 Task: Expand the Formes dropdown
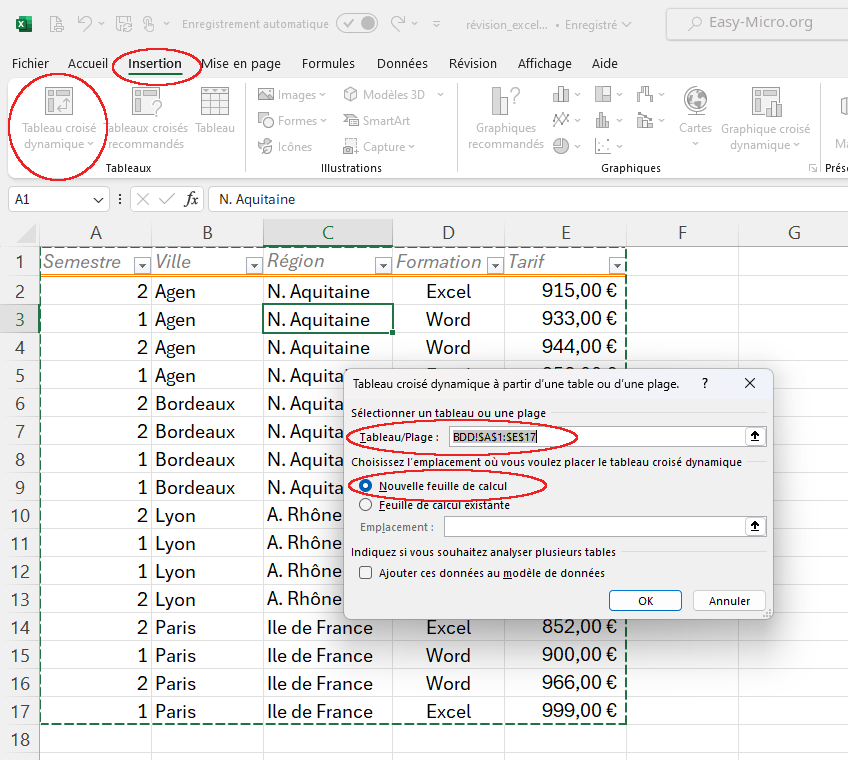pos(323,121)
